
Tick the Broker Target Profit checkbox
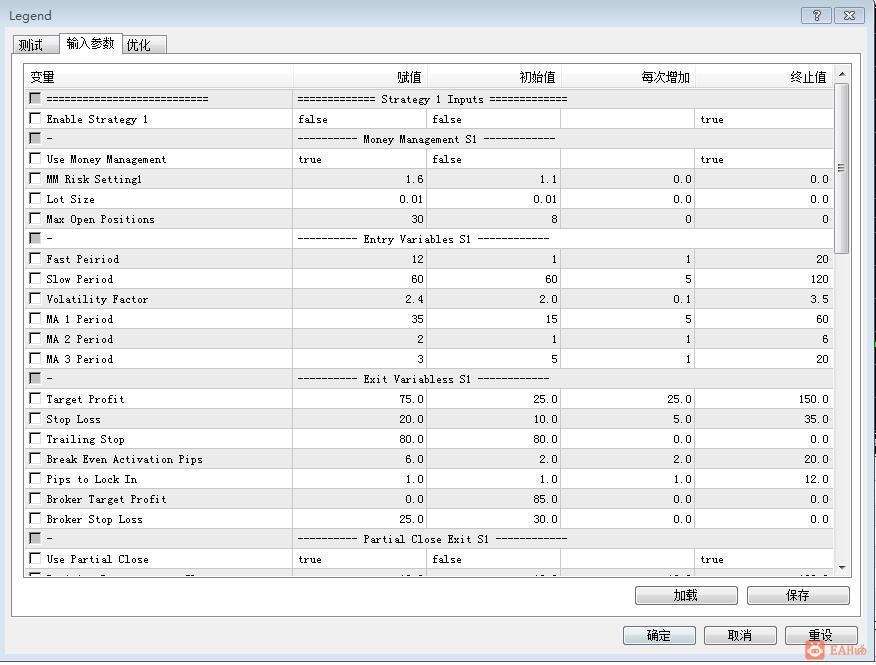[x=35, y=498]
